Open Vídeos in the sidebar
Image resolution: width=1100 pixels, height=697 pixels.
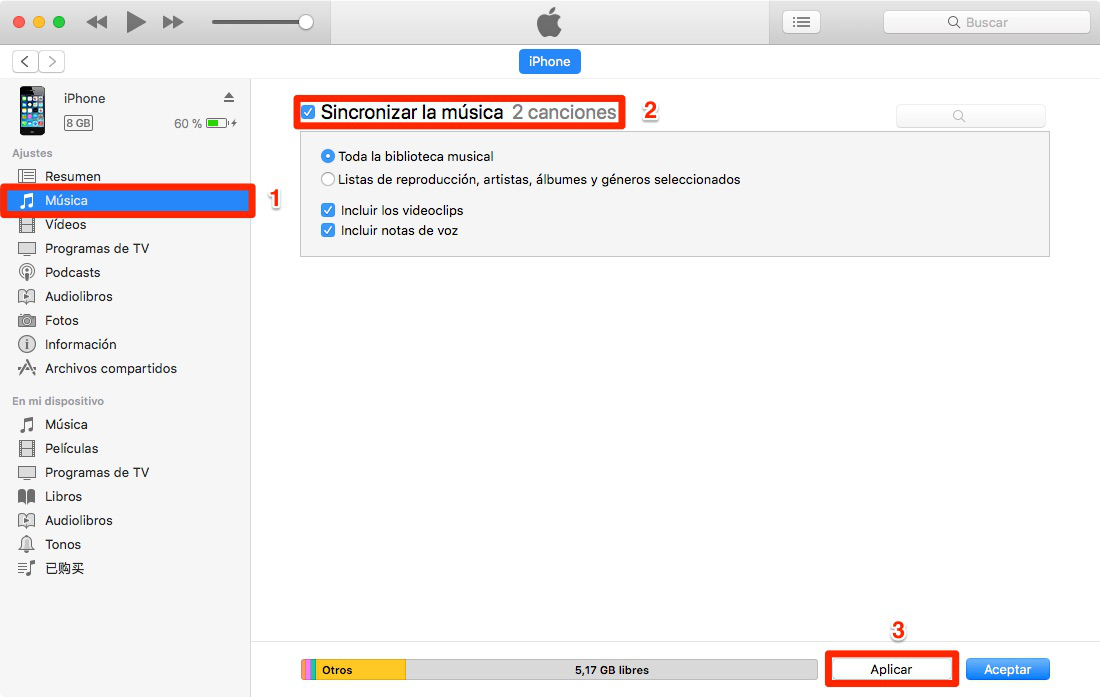[x=65, y=224]
